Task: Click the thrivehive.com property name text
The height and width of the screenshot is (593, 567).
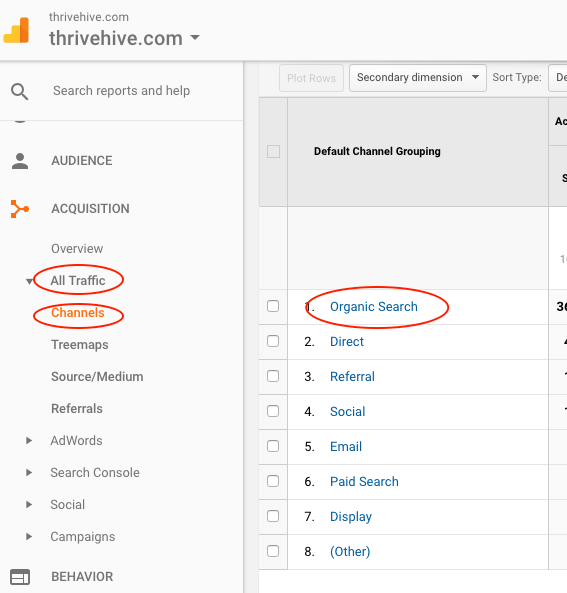Action: [x=116, y=38]
